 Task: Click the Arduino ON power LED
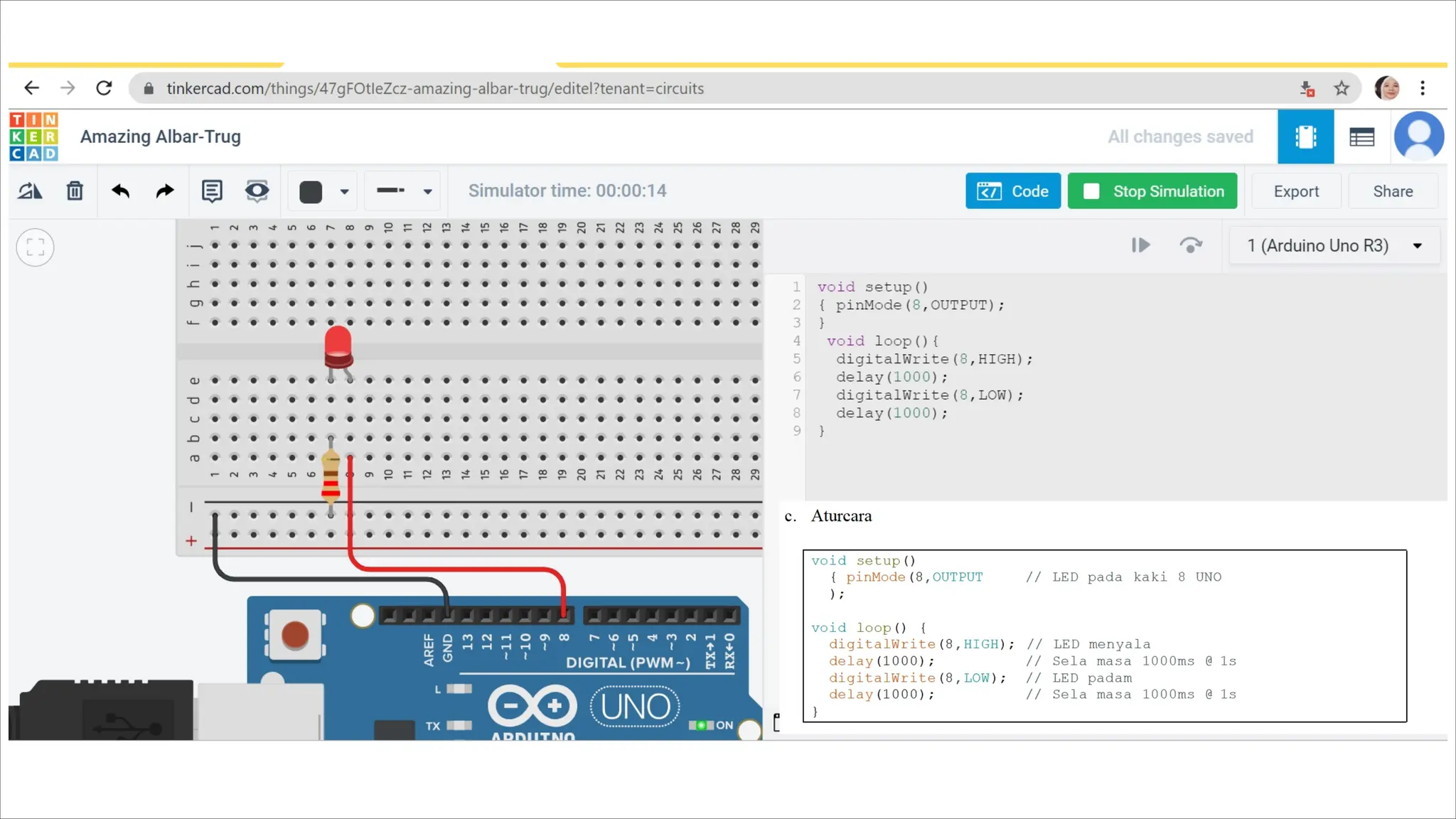pyautogui.click(x=701, y=725)
